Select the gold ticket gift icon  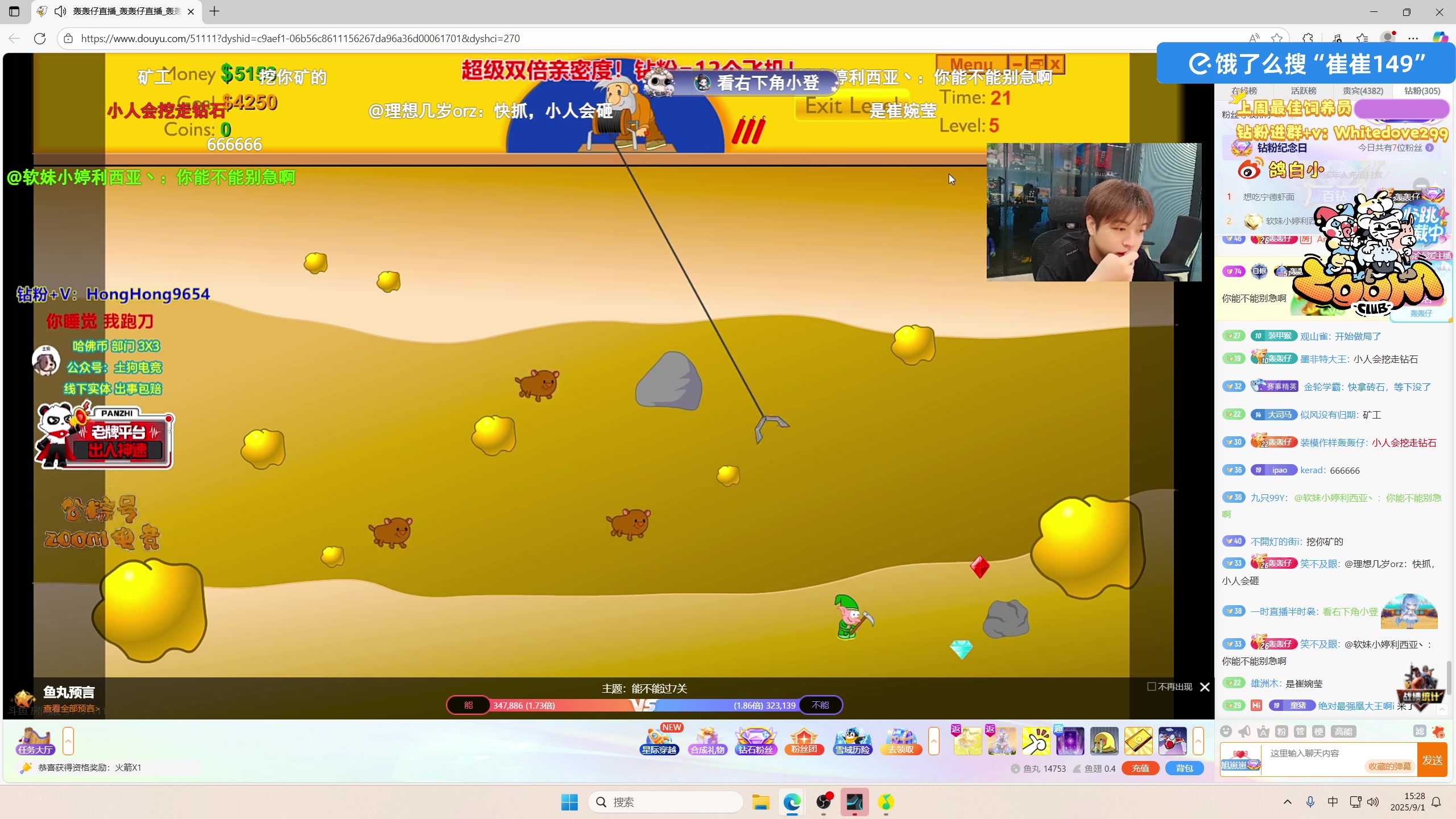1138,741
